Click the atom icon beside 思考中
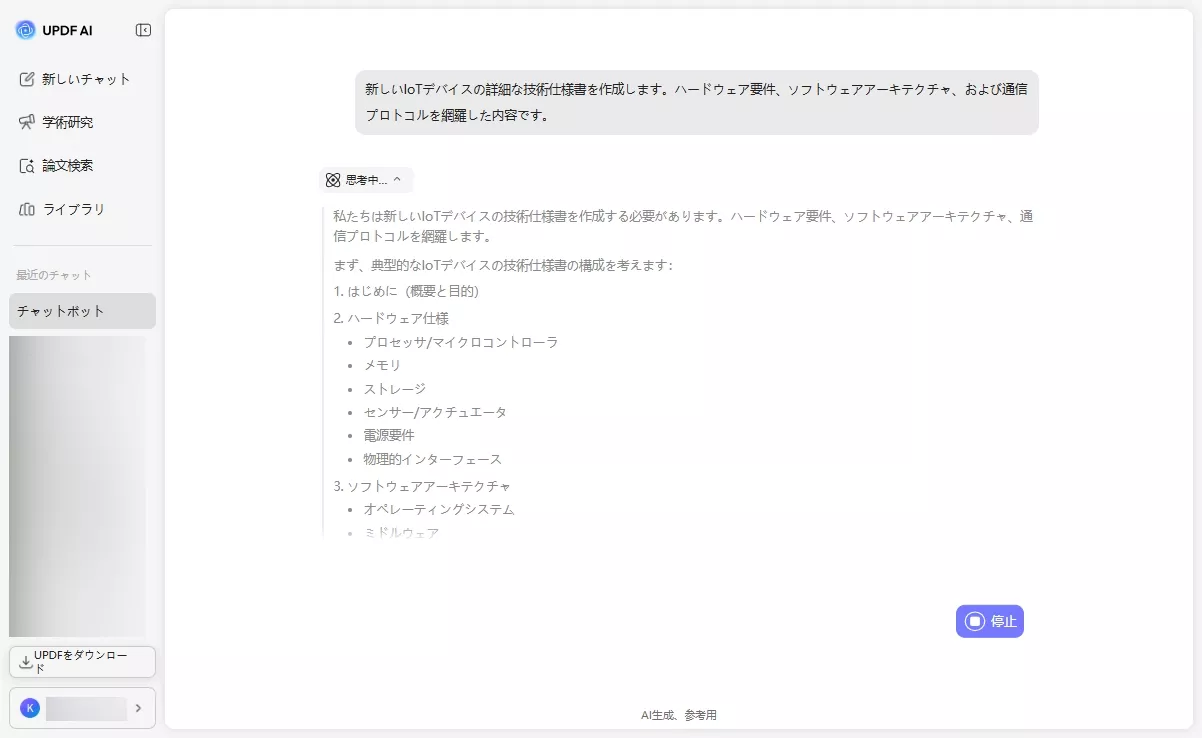 pos(331,180)
